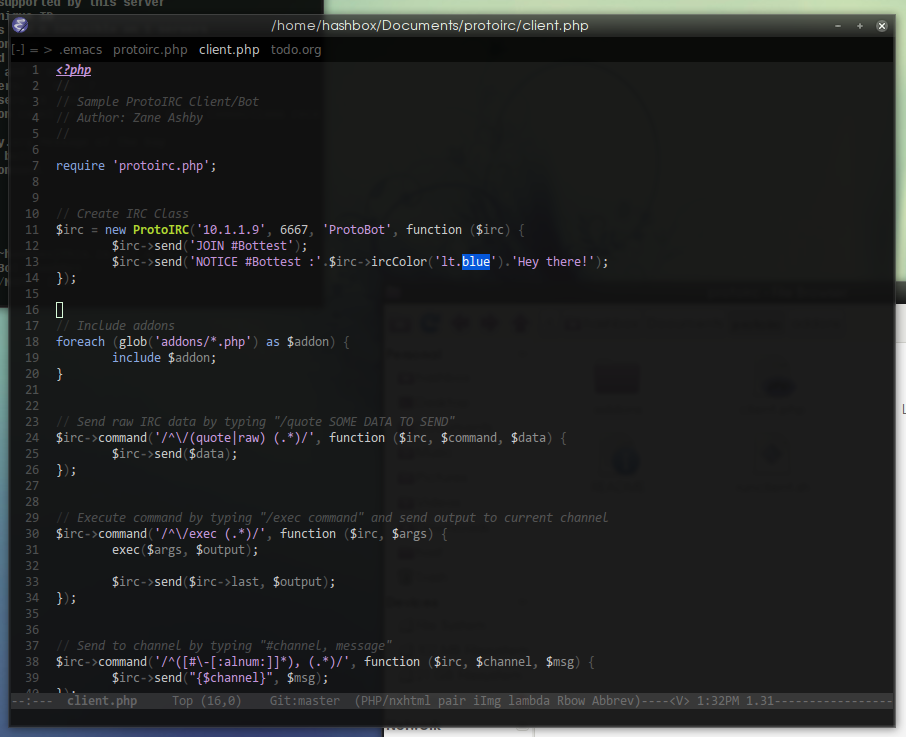Click the 'JOIN #Bottest' string
The width and height of the screenshot is (906, 737).
click(x=242, y=246)
